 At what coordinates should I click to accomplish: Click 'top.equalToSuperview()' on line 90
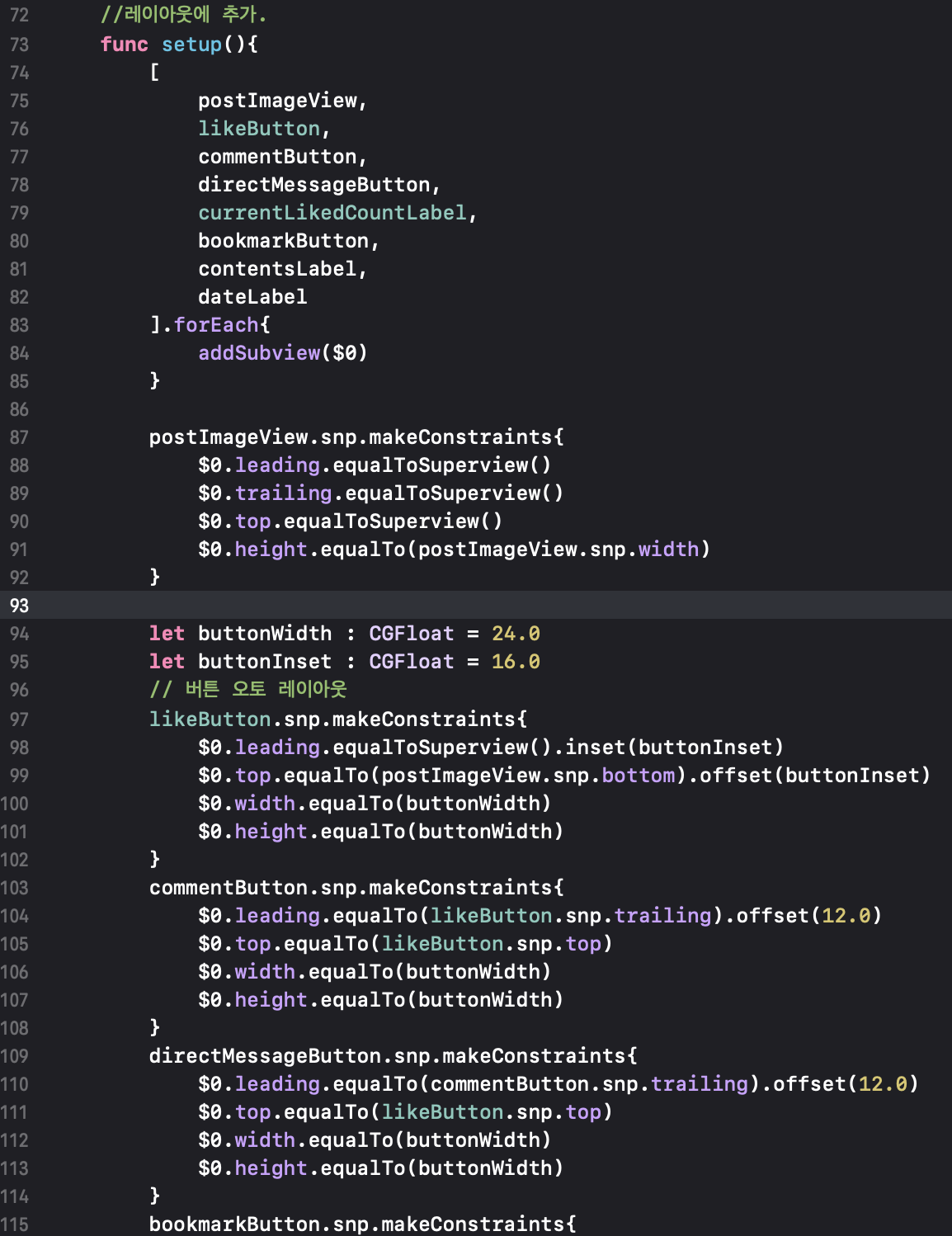point(368,521)
